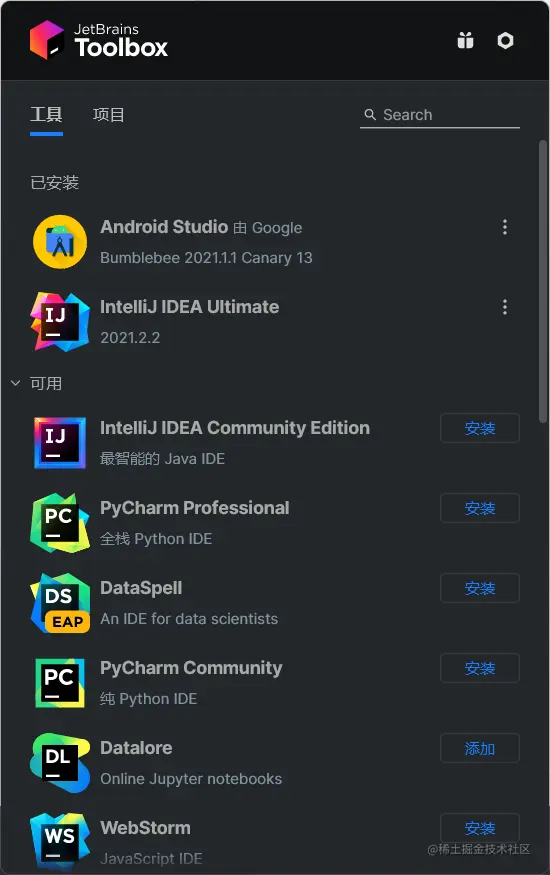Click IntelliJ IDEA Community Edition icon

coord(60,443)
